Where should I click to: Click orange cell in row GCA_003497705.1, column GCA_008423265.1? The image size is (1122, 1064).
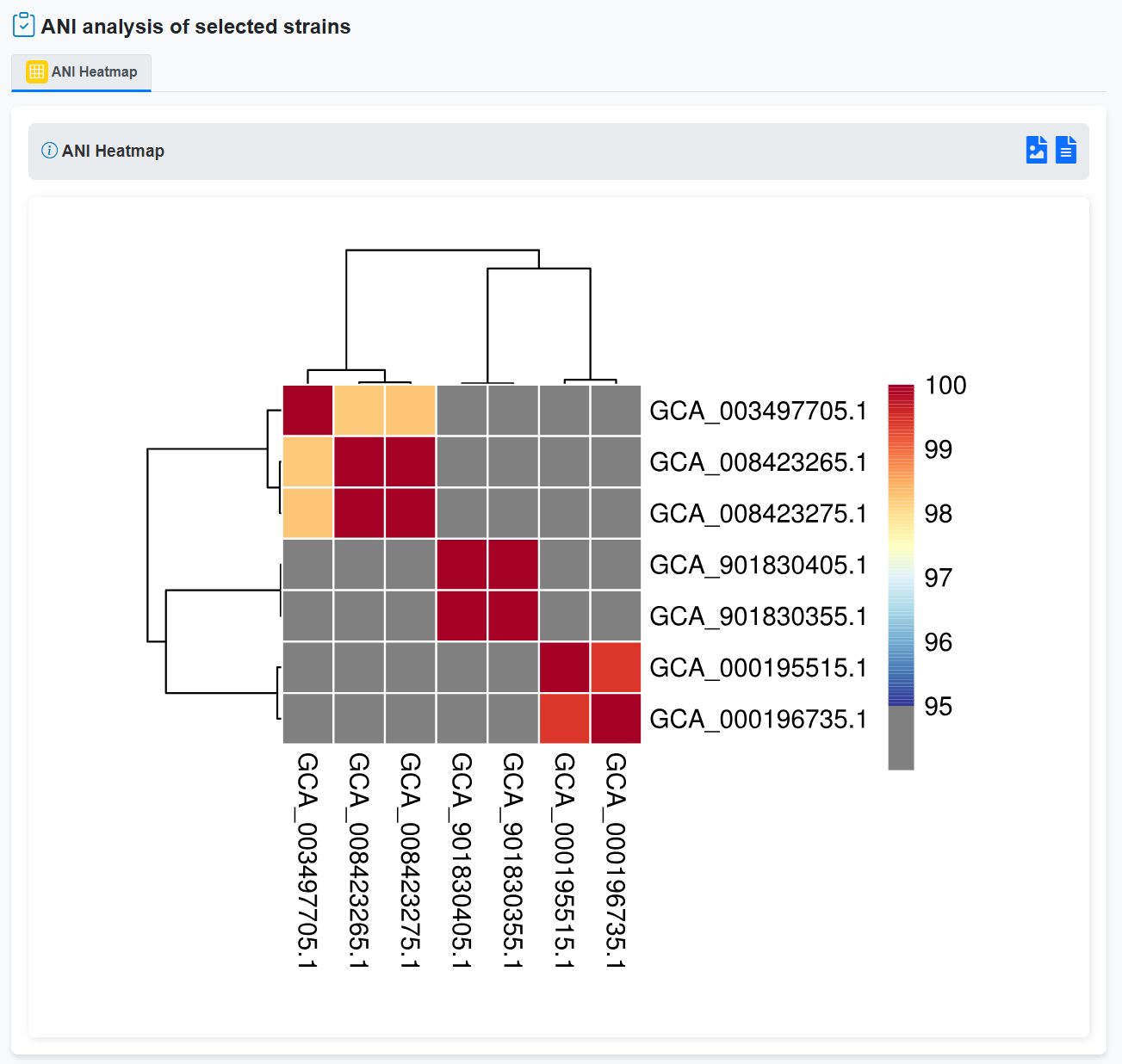point(359,411)
